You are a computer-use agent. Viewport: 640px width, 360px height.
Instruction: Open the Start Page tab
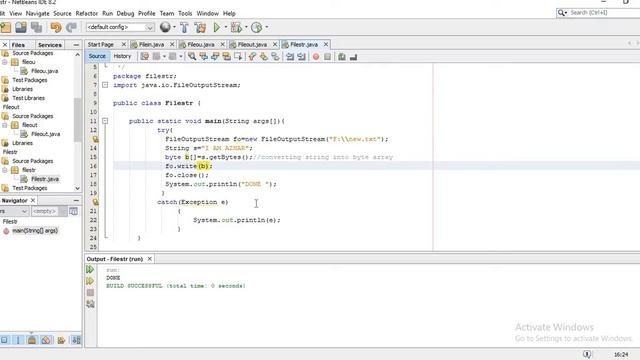(100, 44)
